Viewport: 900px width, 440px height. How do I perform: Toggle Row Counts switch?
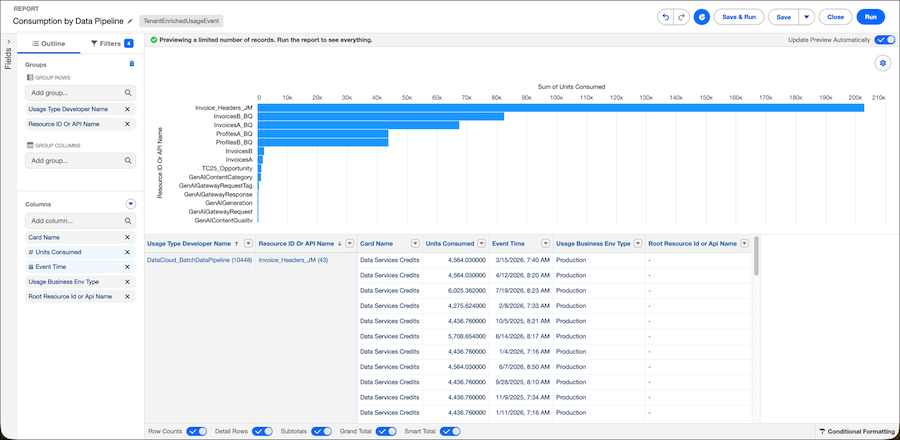click(x=197, y=431)
